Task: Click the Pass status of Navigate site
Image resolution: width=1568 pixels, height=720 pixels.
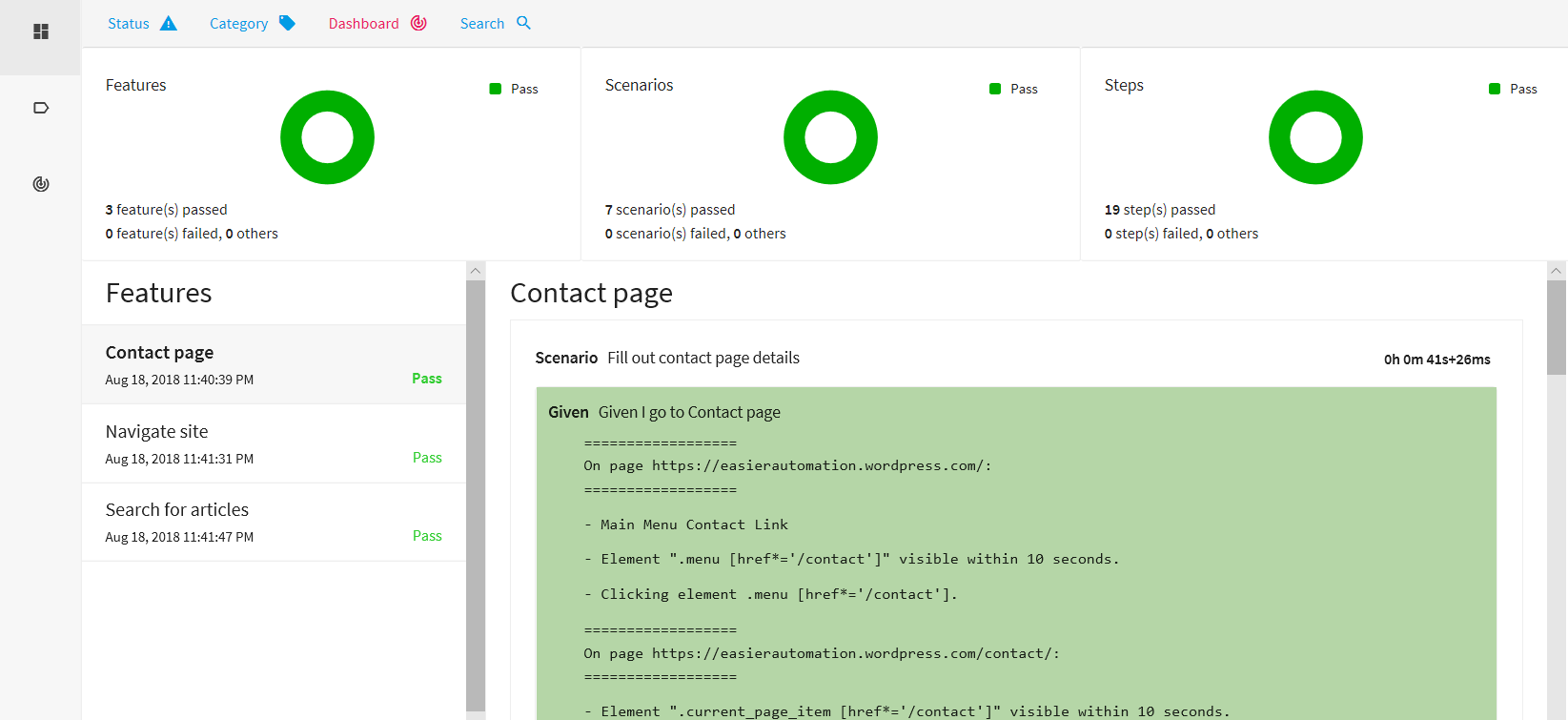Action: (x=427, y=458)
